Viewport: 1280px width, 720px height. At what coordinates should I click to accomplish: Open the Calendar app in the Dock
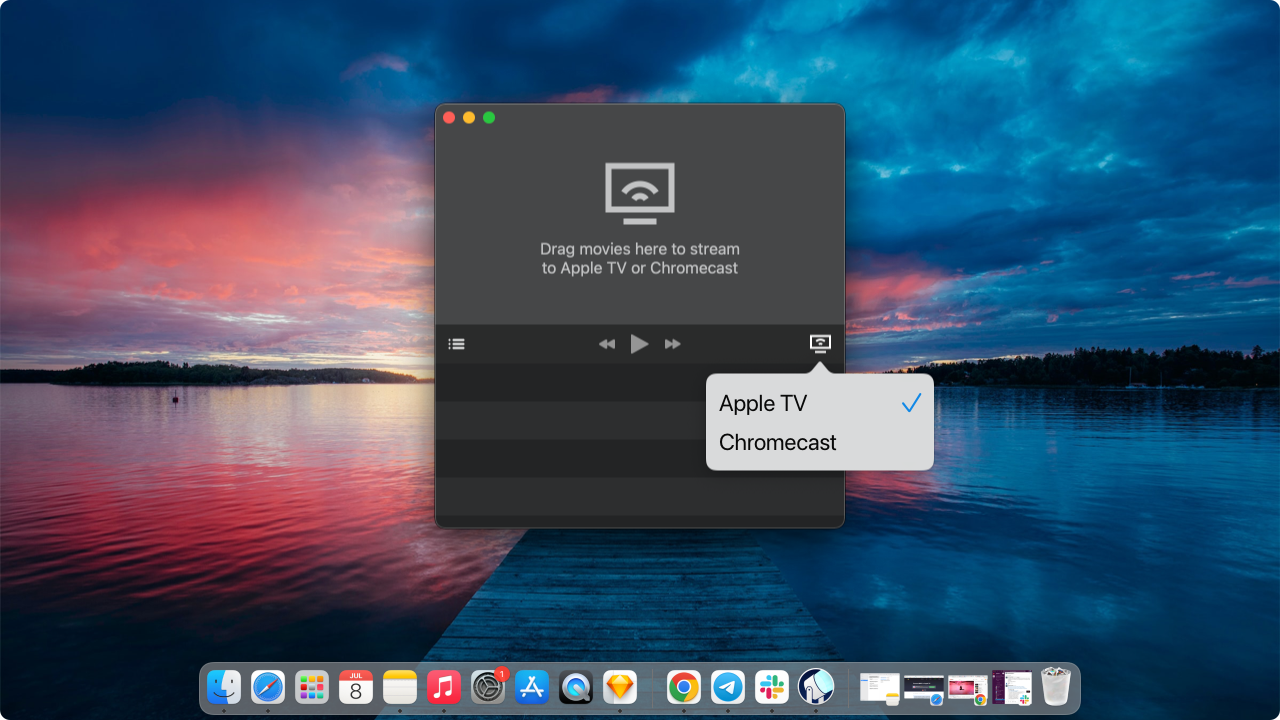pyautogui.click(x=356, y=687)
